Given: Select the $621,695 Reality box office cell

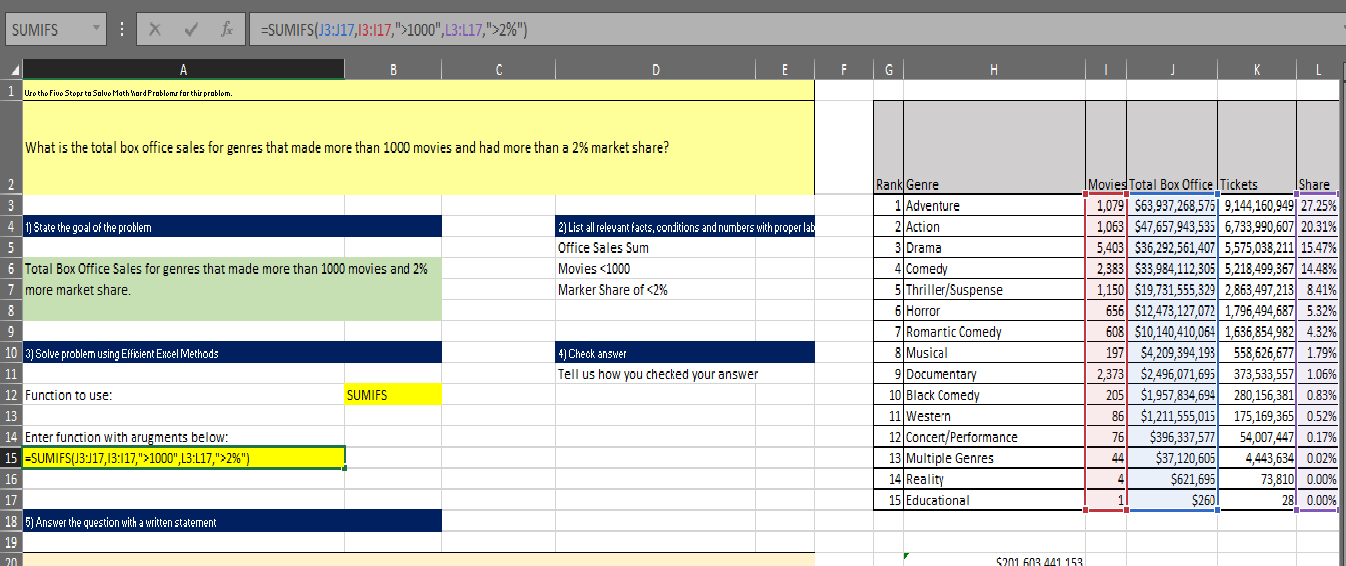Looking at the screenshot, I should [x=1174, y=479].
